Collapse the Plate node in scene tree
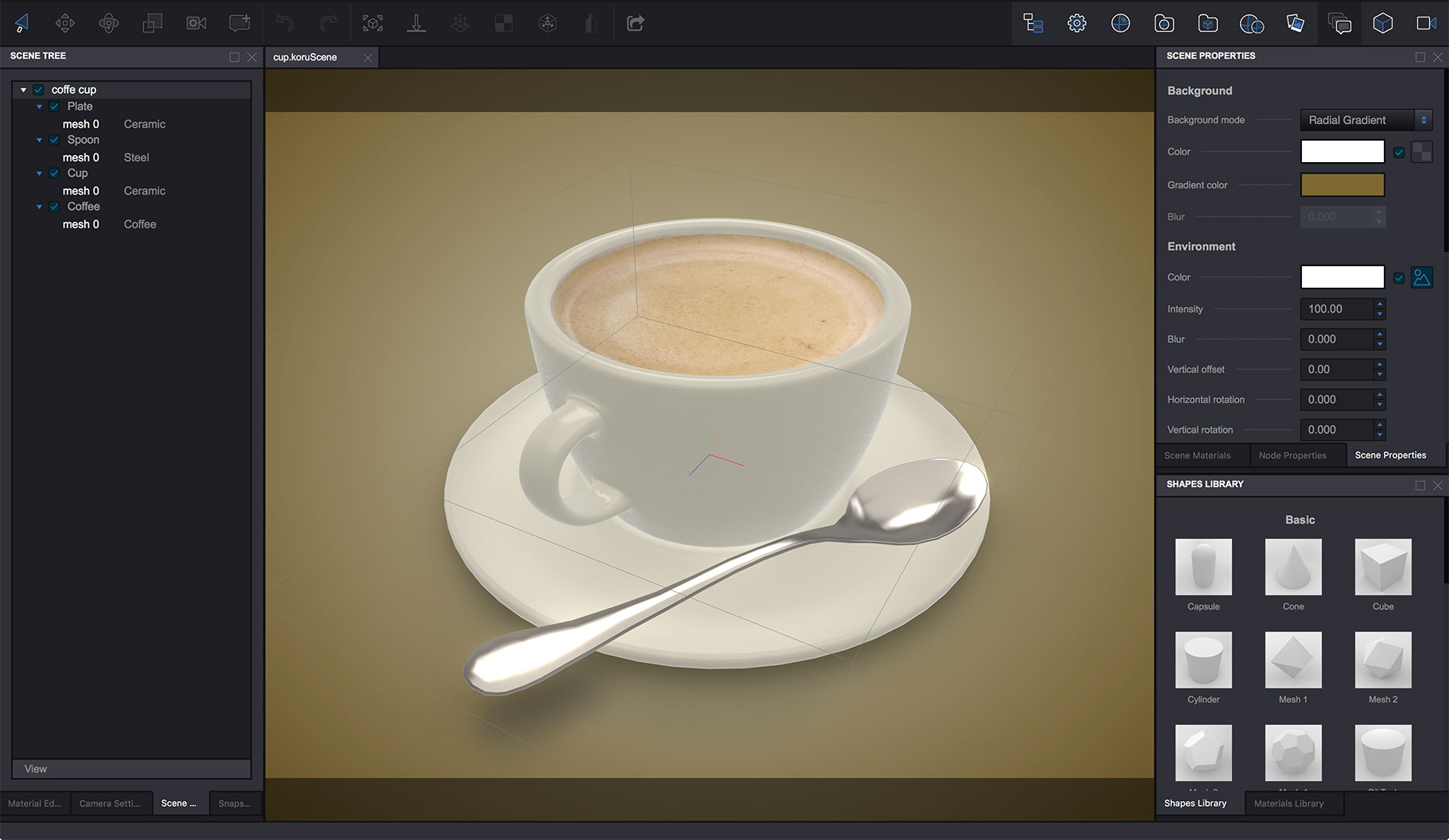The image size is (1449, 840). click(39, 106)
